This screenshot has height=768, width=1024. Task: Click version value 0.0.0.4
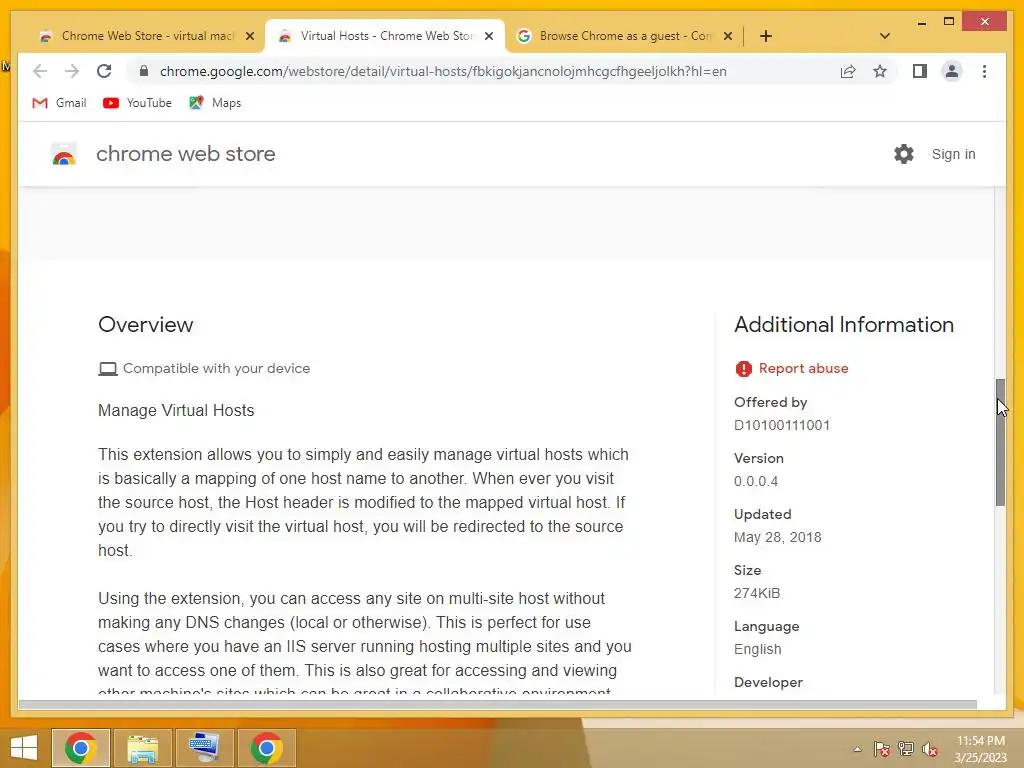click(756, 481)
